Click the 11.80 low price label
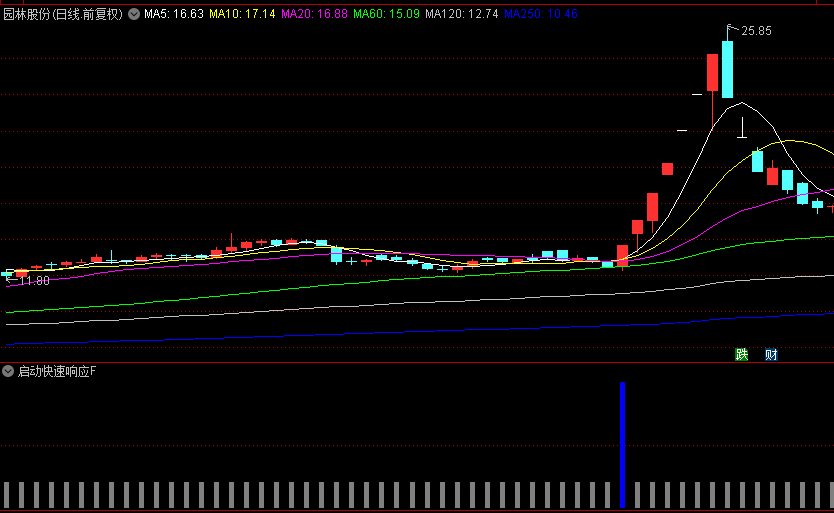 click(x=34, y=280)
